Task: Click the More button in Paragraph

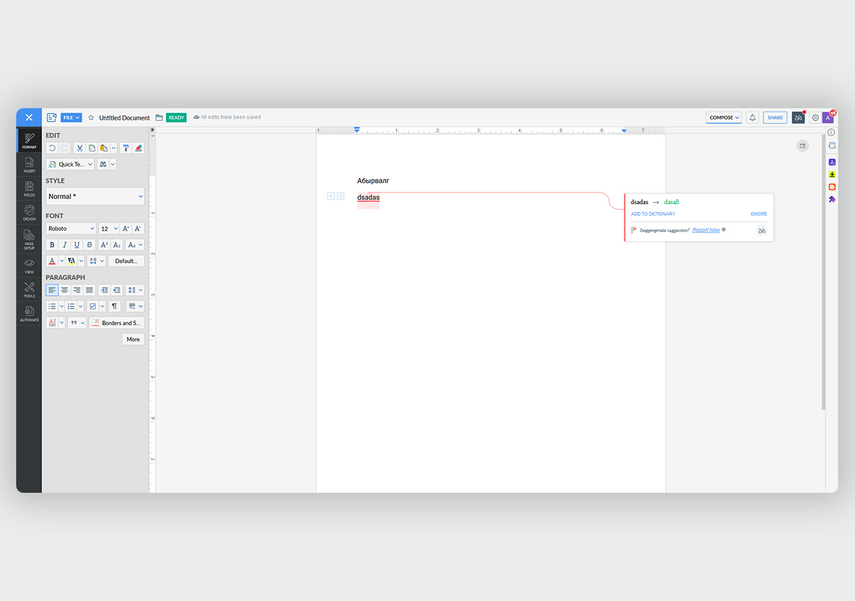Action: pyautogui.click(x=133, y=339)
